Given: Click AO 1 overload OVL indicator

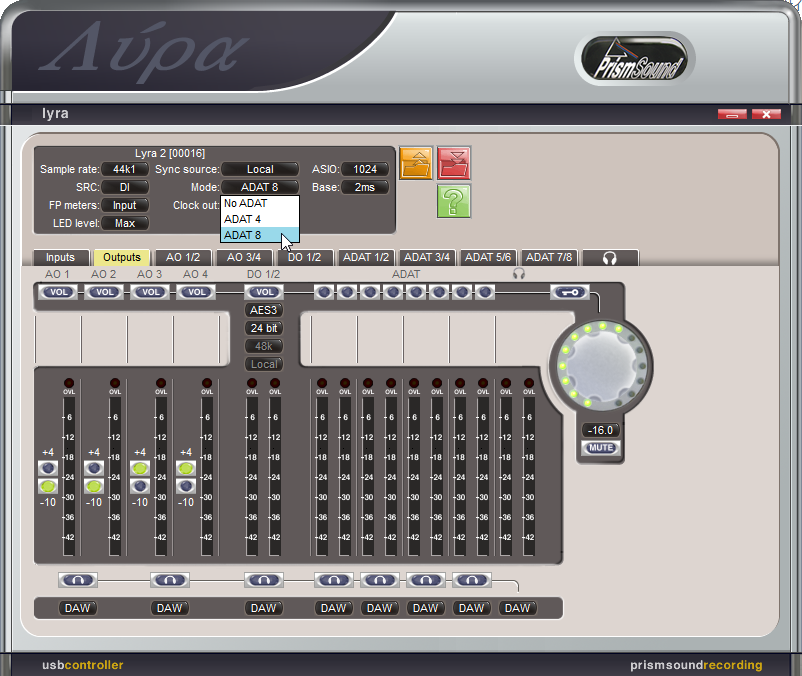Looking at the screenshot, I should pyautogui.click(x=69, y=383).
